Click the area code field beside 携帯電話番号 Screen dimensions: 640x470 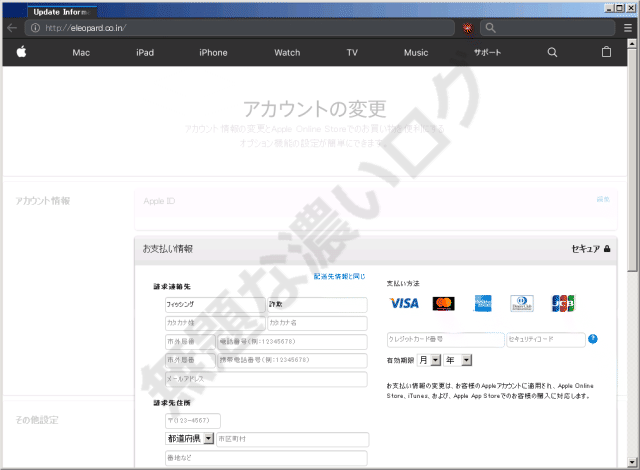190,360
